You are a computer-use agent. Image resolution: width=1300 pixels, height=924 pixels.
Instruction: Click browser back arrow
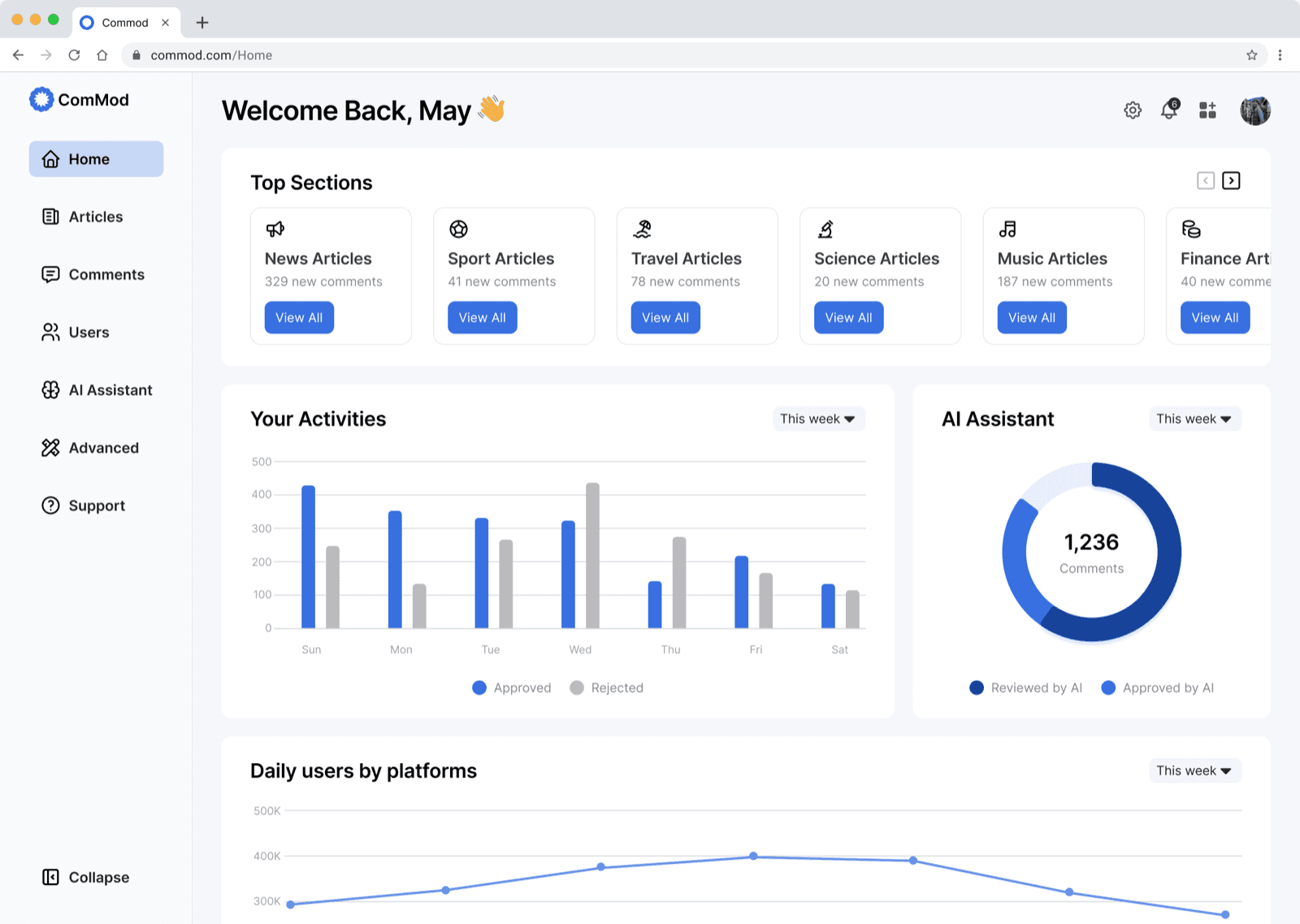19,55
